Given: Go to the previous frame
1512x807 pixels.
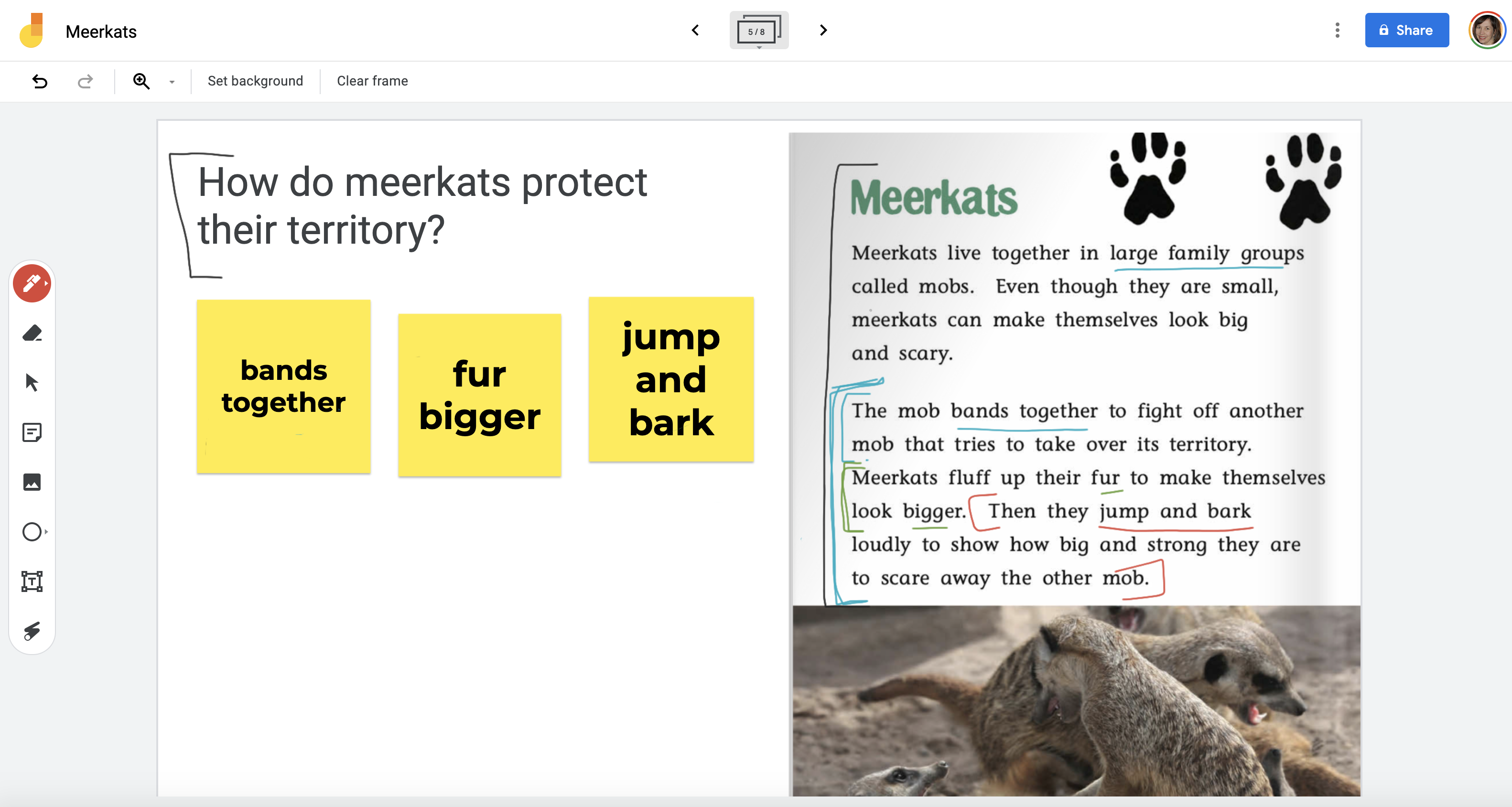Looking at the screenshot, I should click(695, 31).
